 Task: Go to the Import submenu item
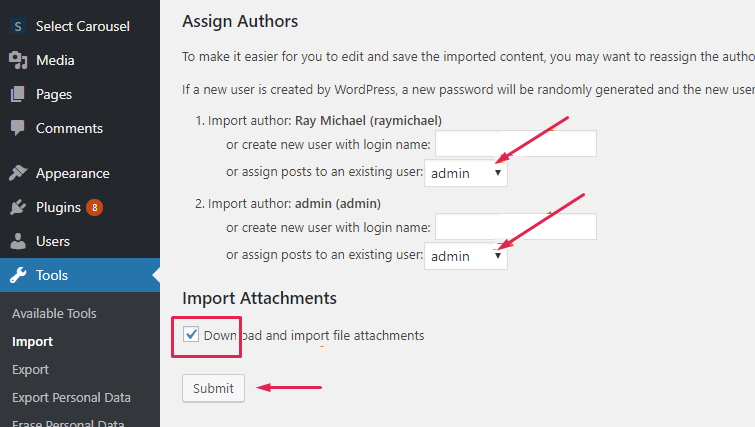32,341
